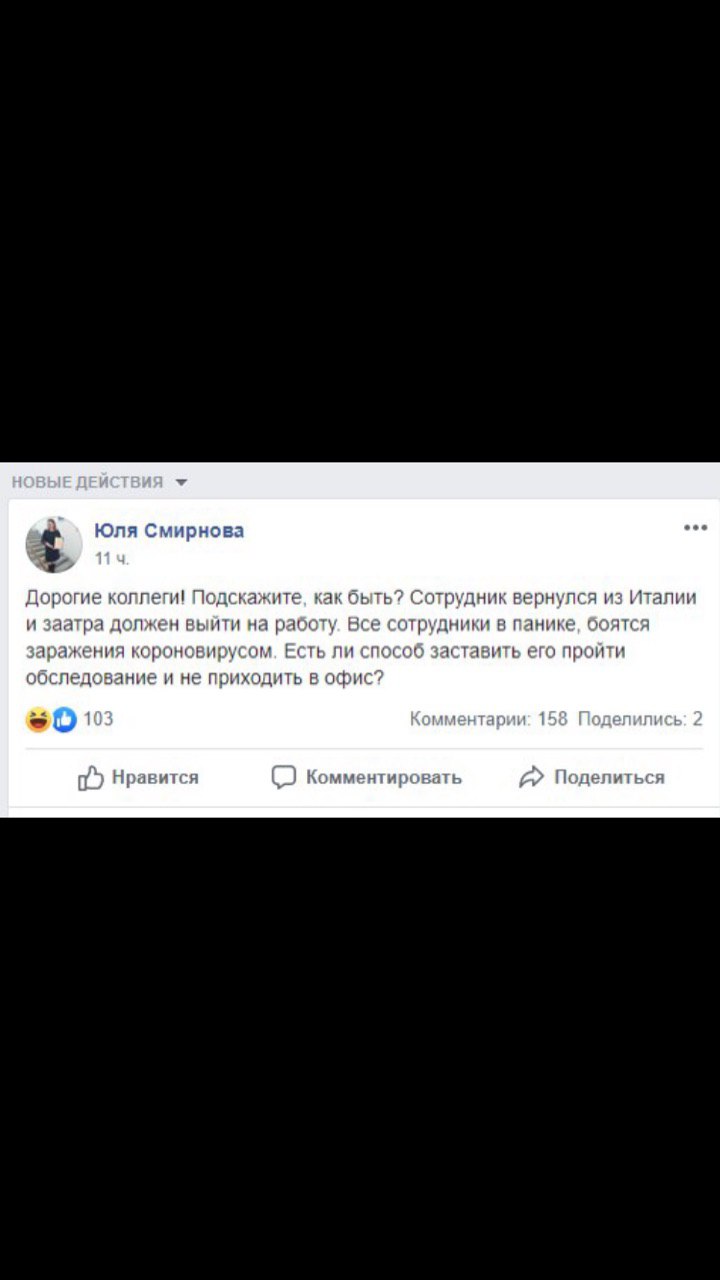View the list of 103 reactions
Image resolution: width=720 pixels, height=1280 pixels.
click(x=98, y=718)
